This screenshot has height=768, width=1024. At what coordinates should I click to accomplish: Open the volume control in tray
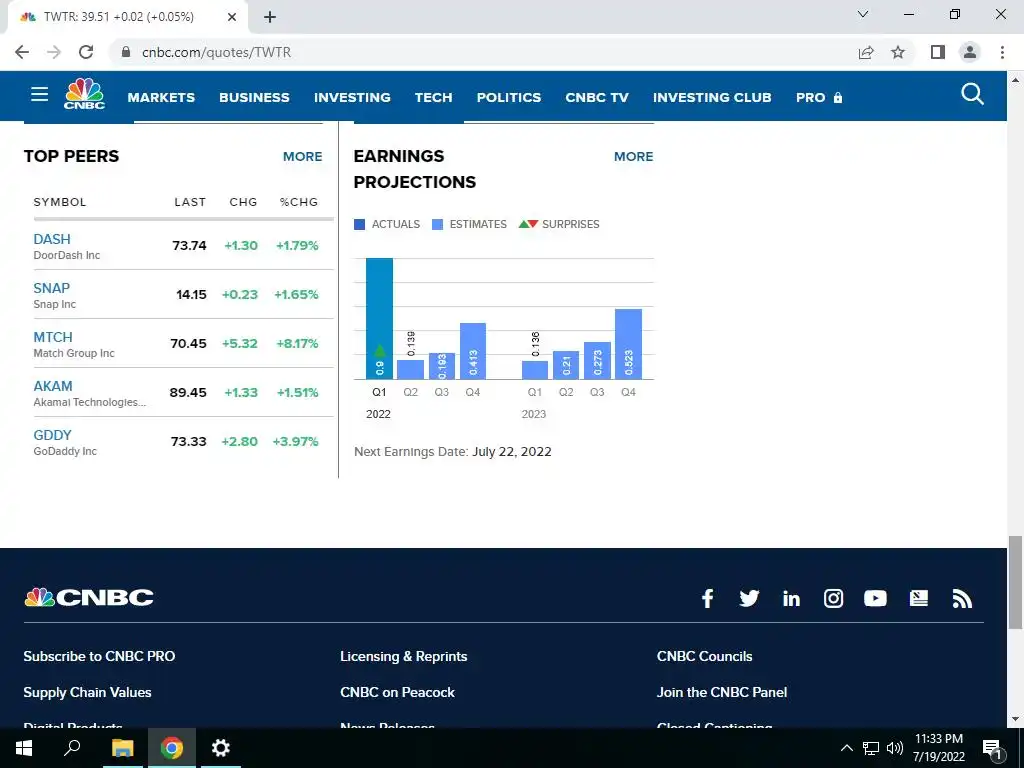895,748
